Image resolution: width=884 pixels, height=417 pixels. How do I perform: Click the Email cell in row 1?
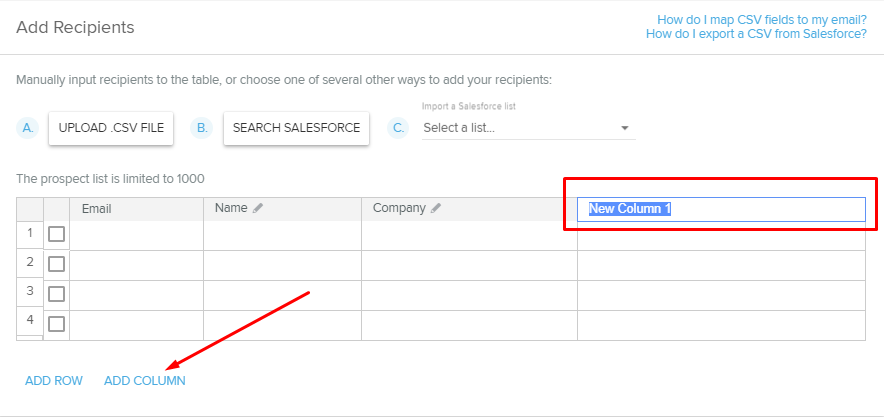(x=136, y=236)
